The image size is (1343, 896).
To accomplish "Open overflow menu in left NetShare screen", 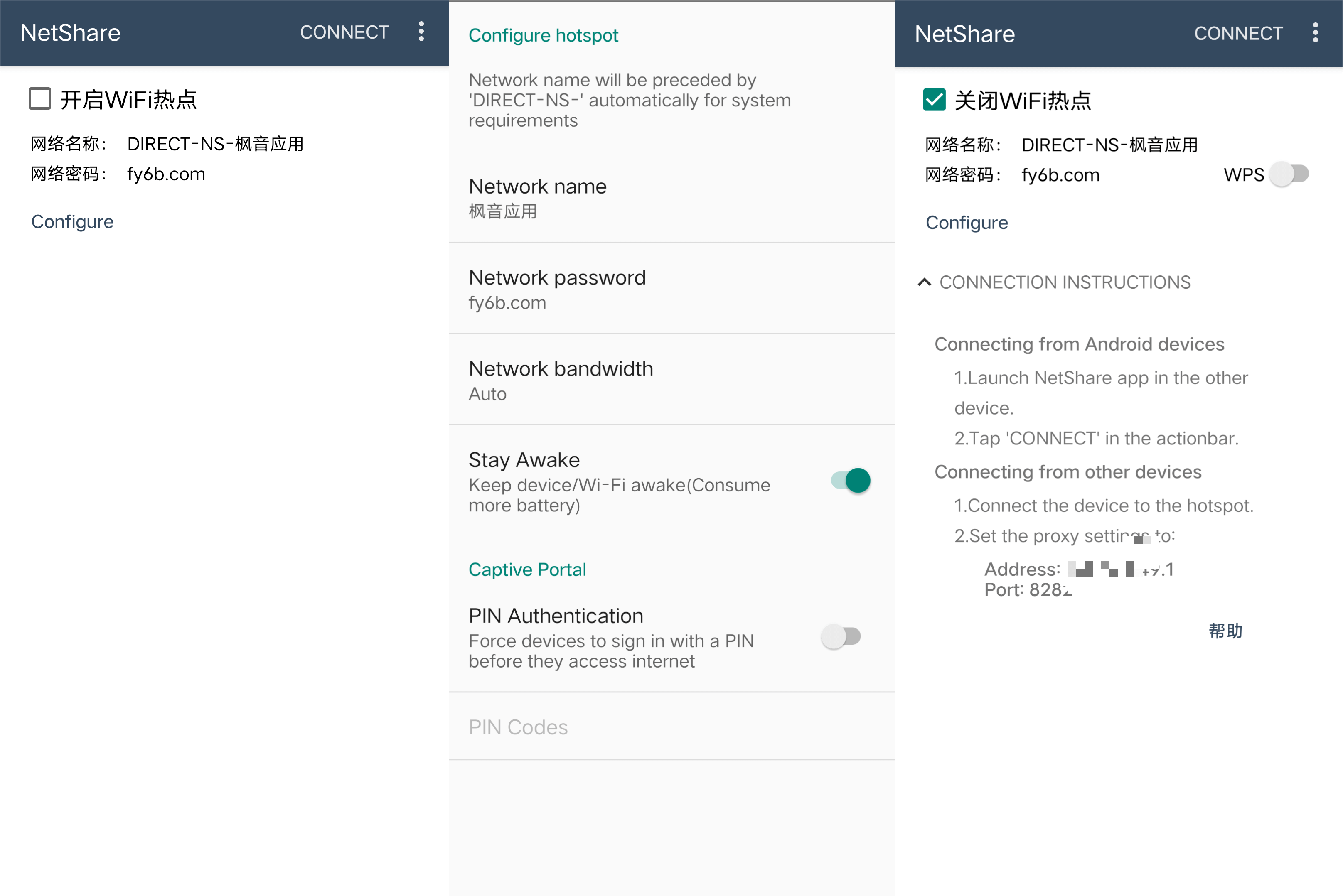I will click(x=421, y=32).
